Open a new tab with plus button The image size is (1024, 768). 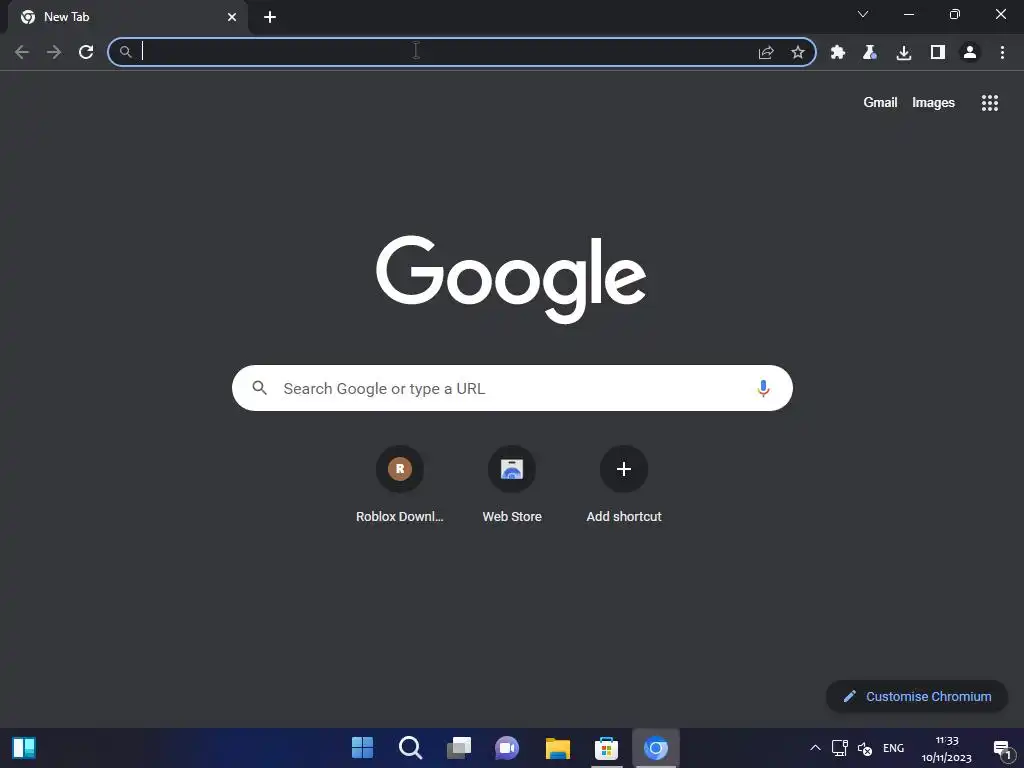(270, 17)
